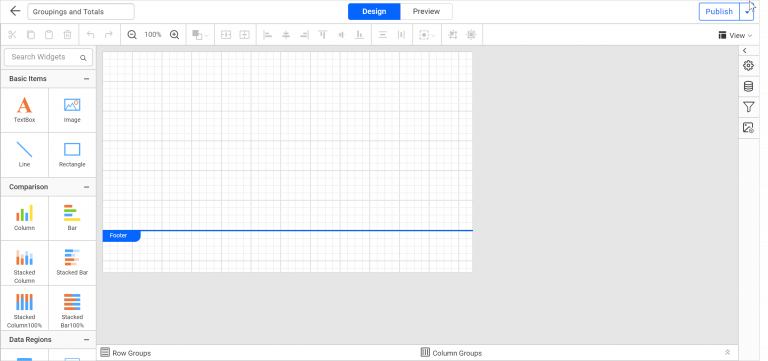
Task: Click the back arrow icon
Action: pos(15,11)
